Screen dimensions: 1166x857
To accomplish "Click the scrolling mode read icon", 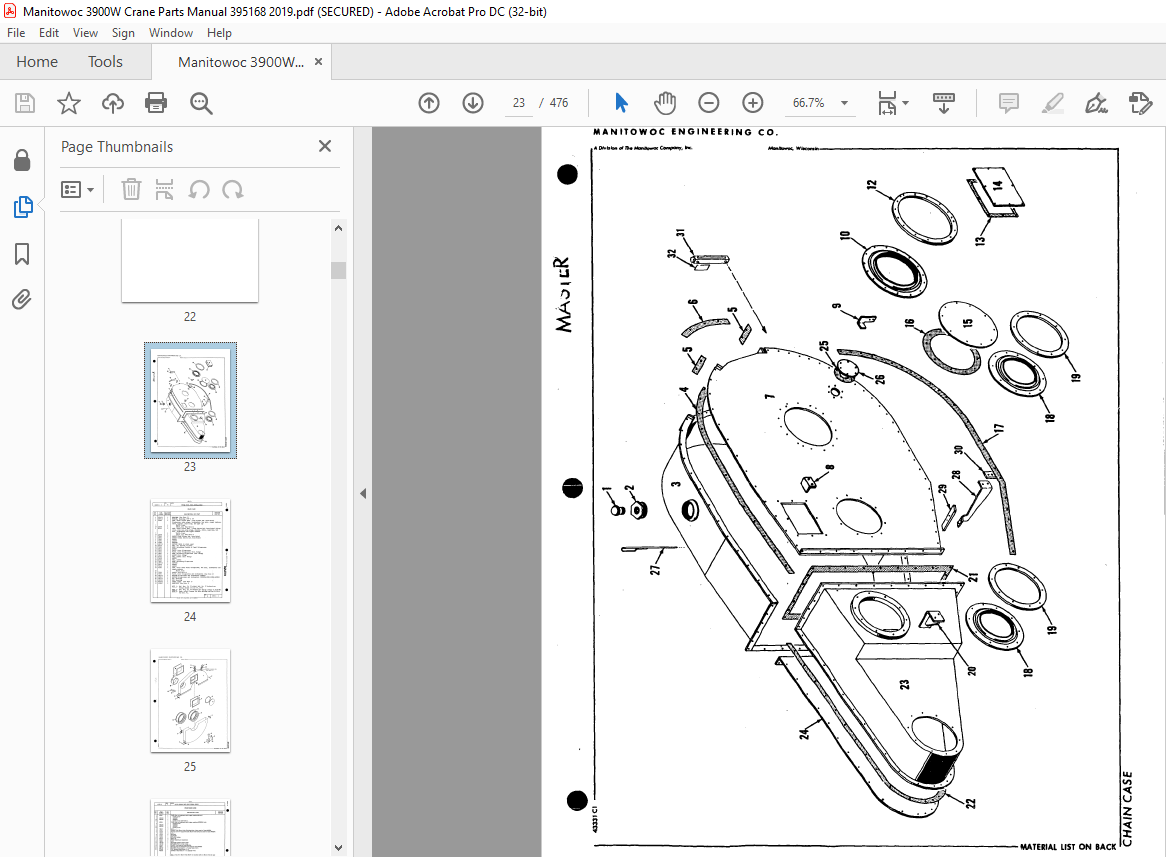I will click(x=944, y=103).
